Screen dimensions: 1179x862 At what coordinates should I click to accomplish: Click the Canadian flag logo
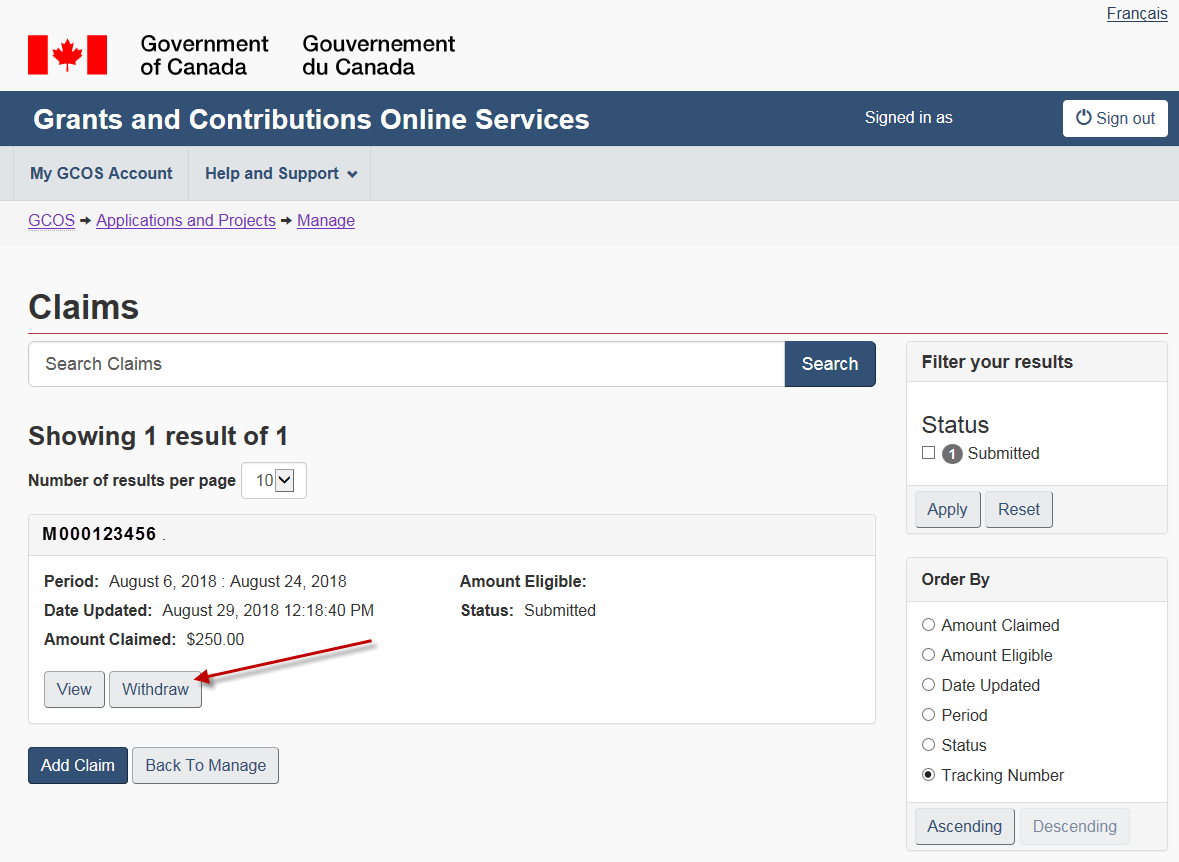(x=67, y=55)
